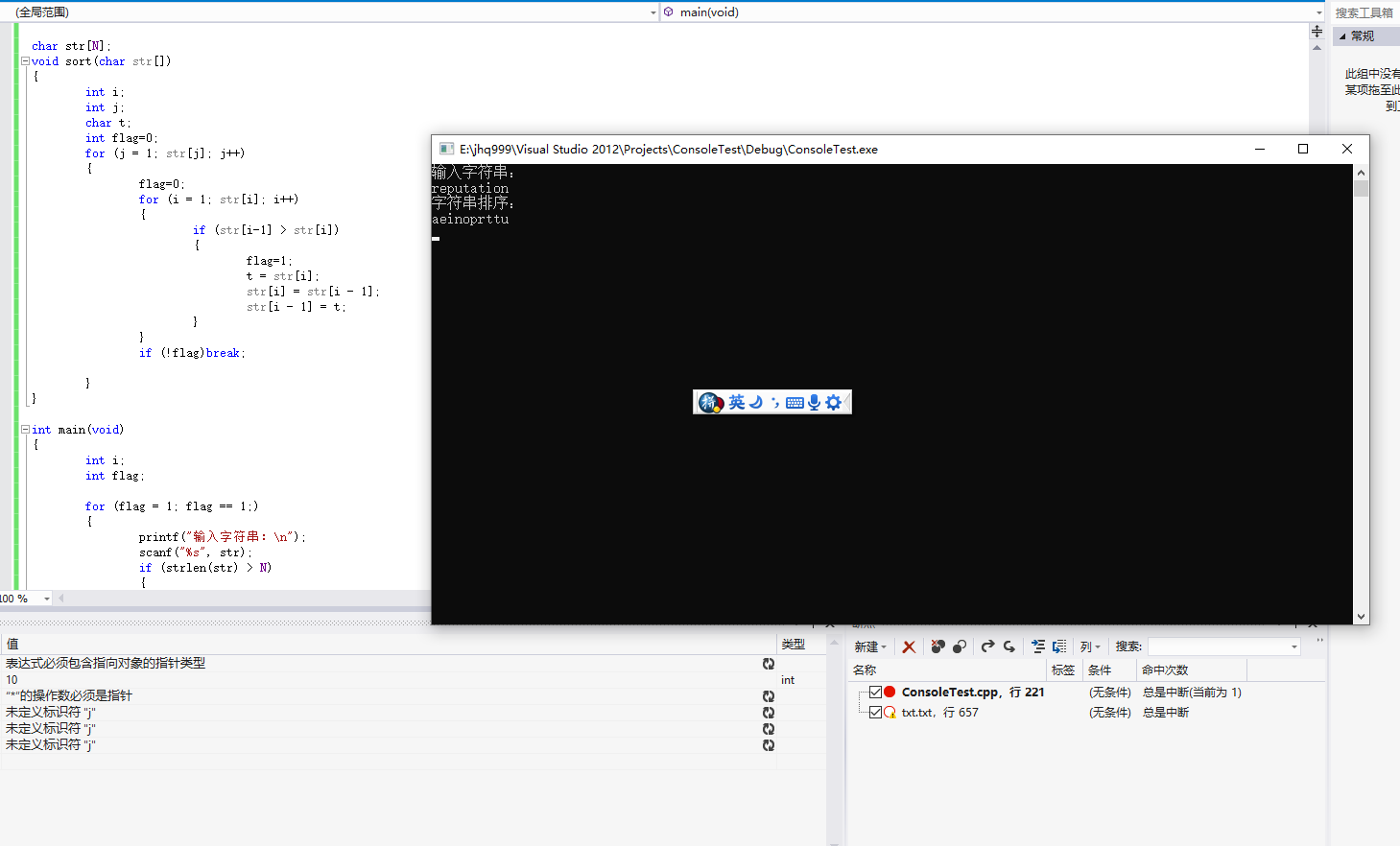Click breakpoint toolbar overflow chevron

1319,641
